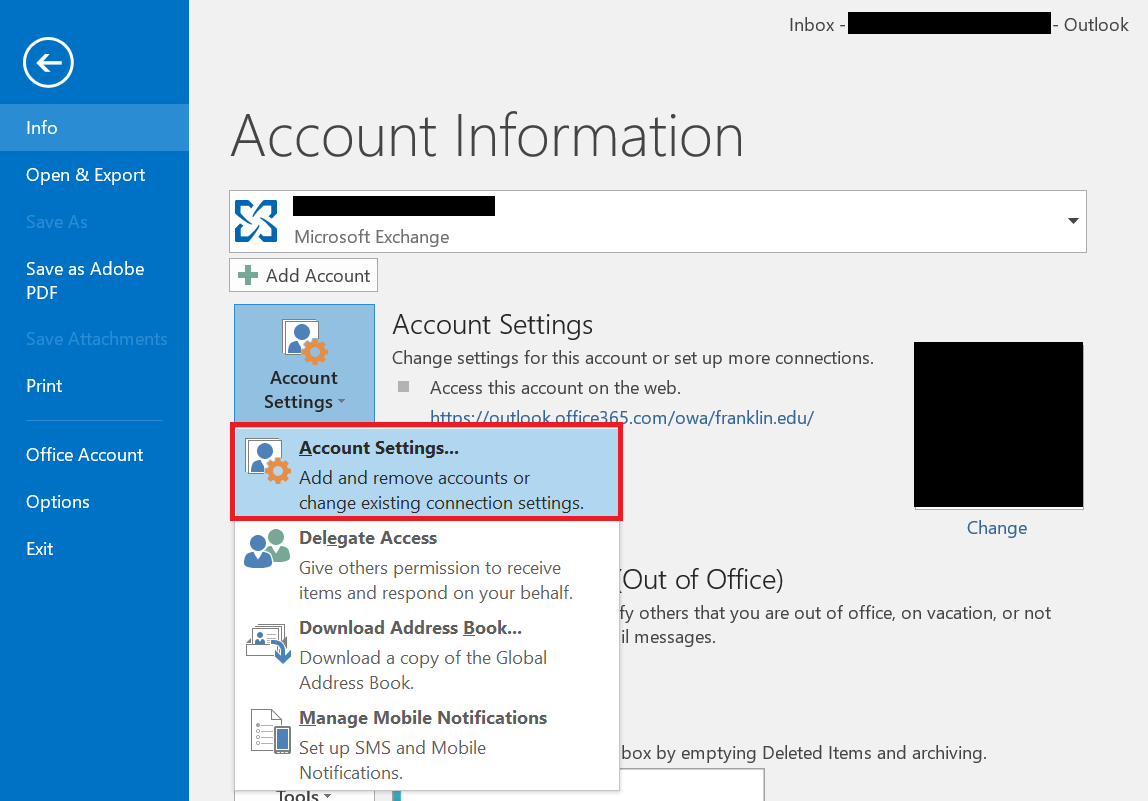
Task: Click the Add Account button
Action: 303,275
